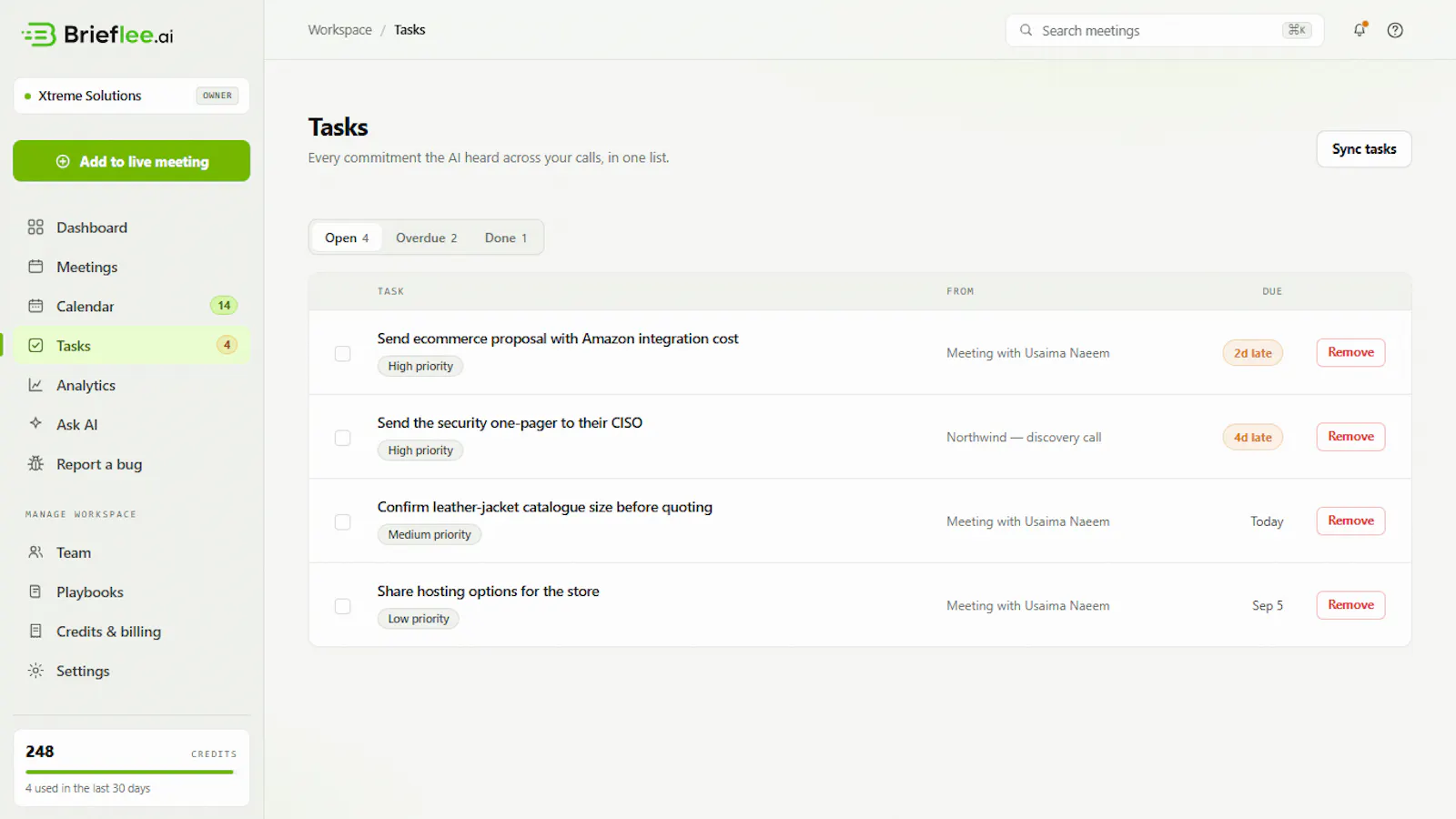Click the Analytics chart icon
1456x819 pixels.
pyautogui.click(x=35, y=385)
